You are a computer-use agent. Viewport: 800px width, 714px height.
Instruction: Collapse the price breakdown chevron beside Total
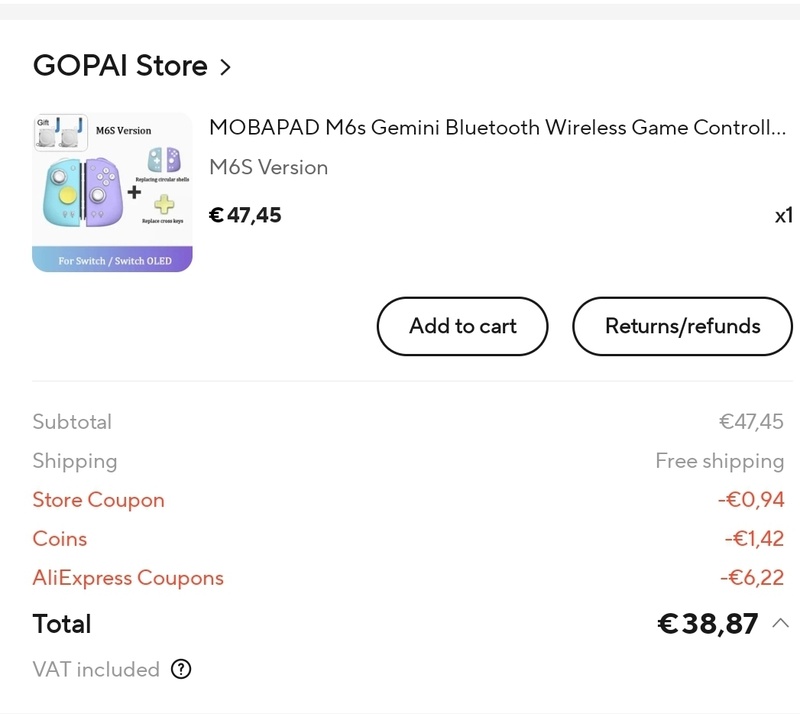pos(781,624)
